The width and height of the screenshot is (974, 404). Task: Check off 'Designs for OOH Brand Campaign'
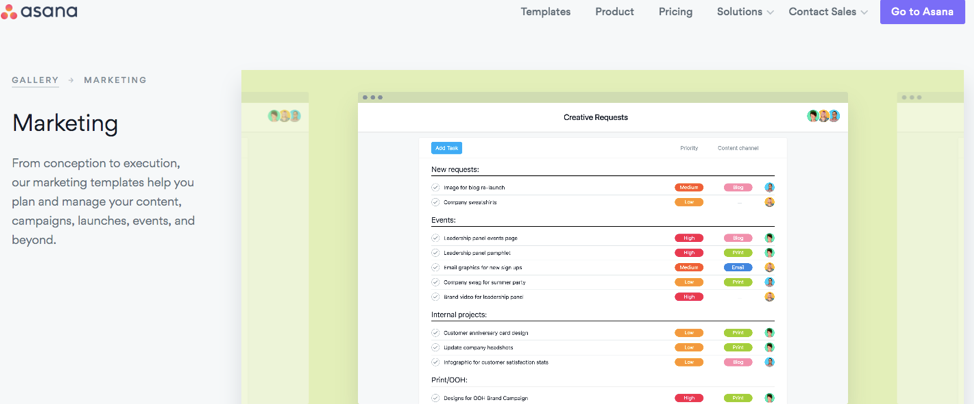[435, 398]
